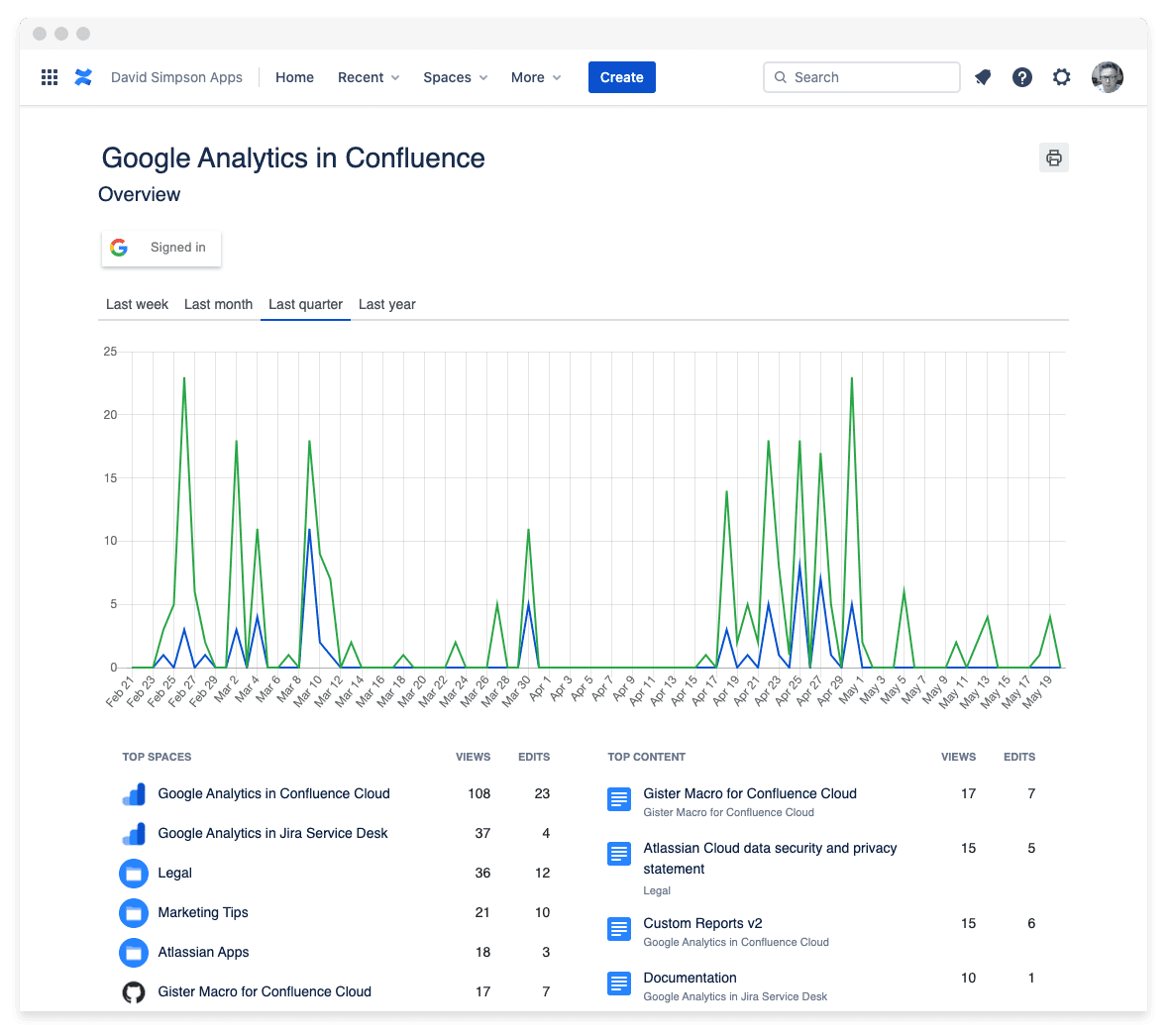This screenshot has width=1170, height=1036.
Task: Click the page icon beside Gister Macro content
Action: (618, 799)
